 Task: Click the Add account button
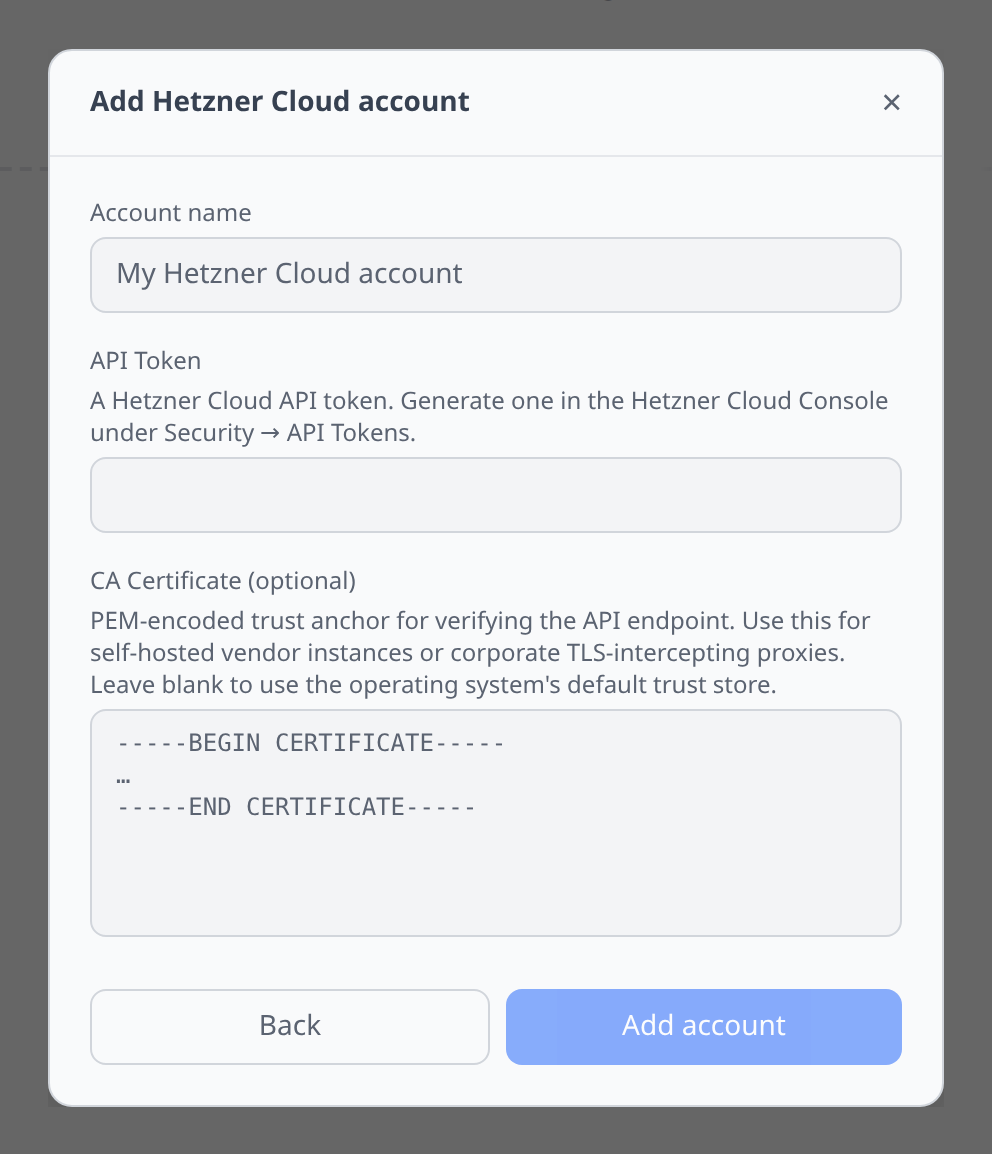tap(704, 1027)
